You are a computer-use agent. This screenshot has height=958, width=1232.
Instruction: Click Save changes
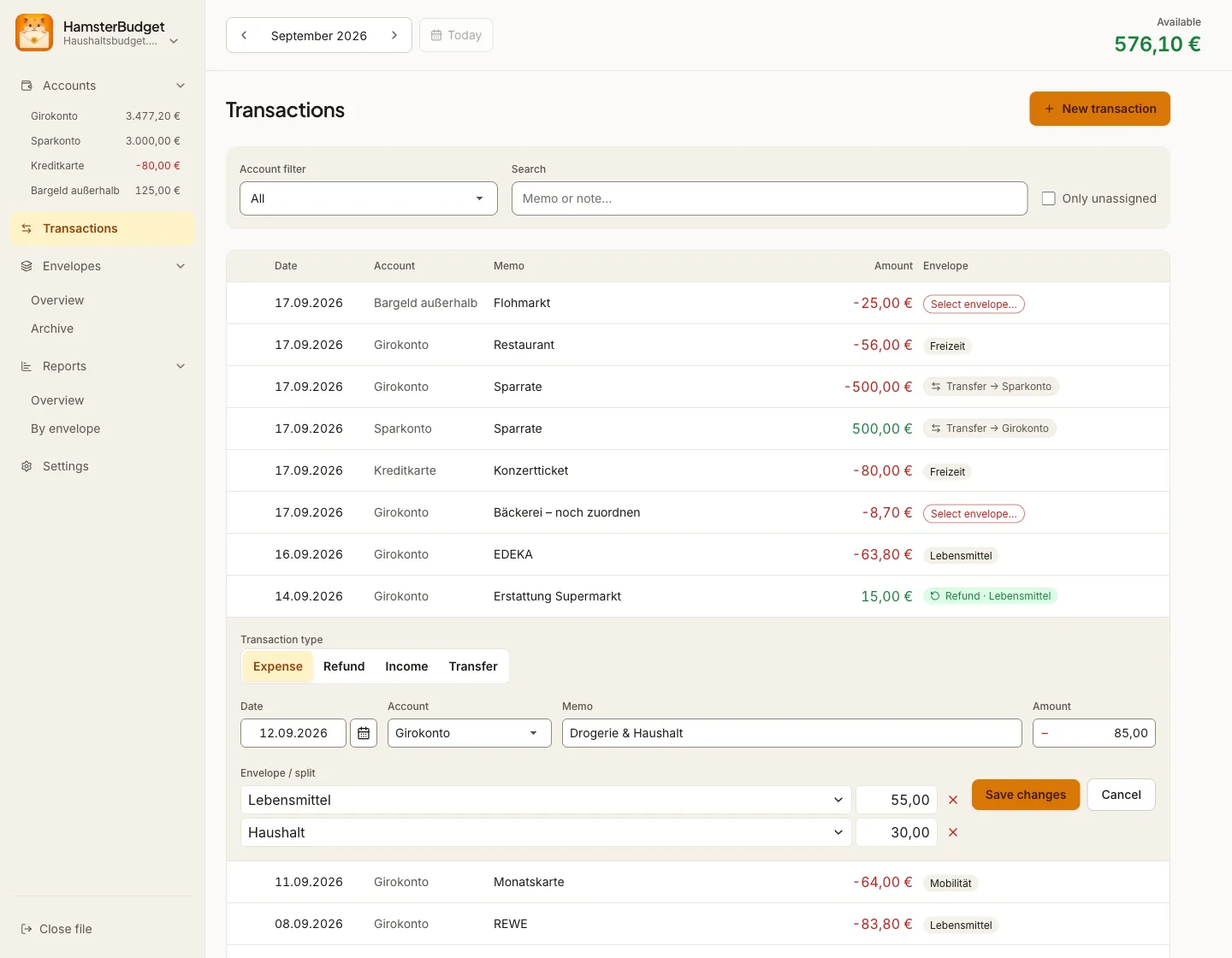[1026, 795]
